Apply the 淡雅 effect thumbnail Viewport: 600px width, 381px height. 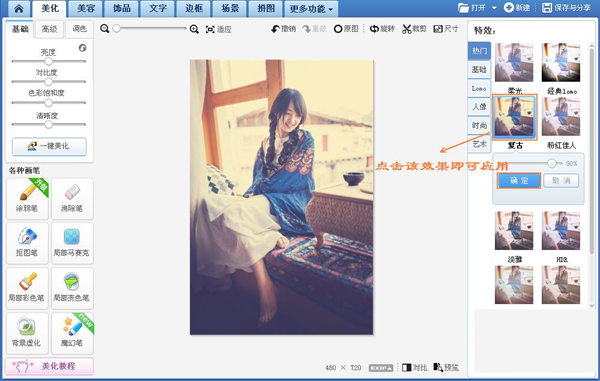(x=514, y=231)
